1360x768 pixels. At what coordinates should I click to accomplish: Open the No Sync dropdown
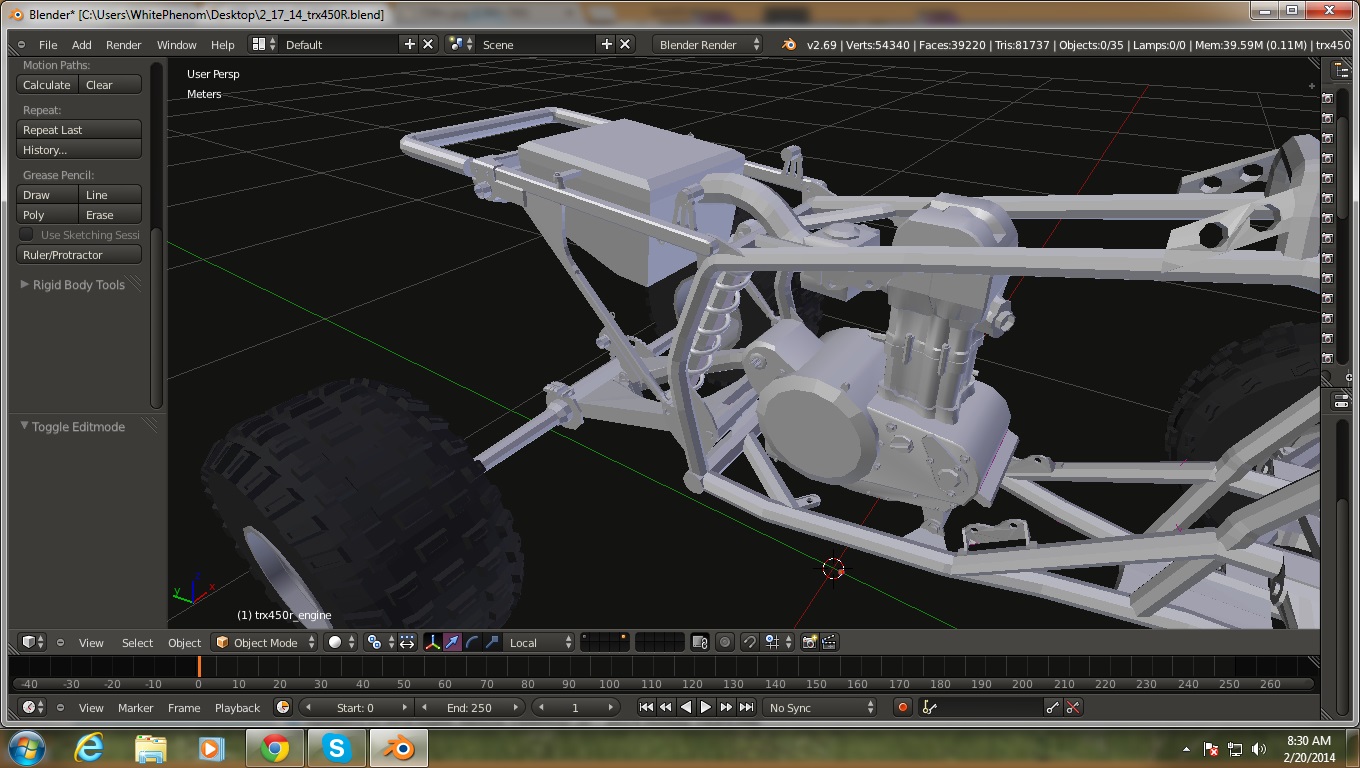point(821,707)
